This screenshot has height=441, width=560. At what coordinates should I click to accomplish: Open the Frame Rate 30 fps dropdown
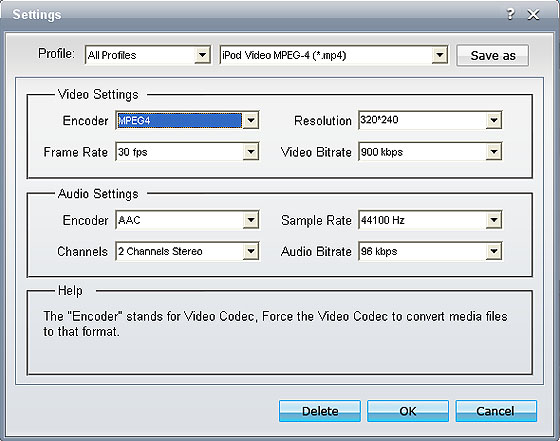(x=251, y=152)
